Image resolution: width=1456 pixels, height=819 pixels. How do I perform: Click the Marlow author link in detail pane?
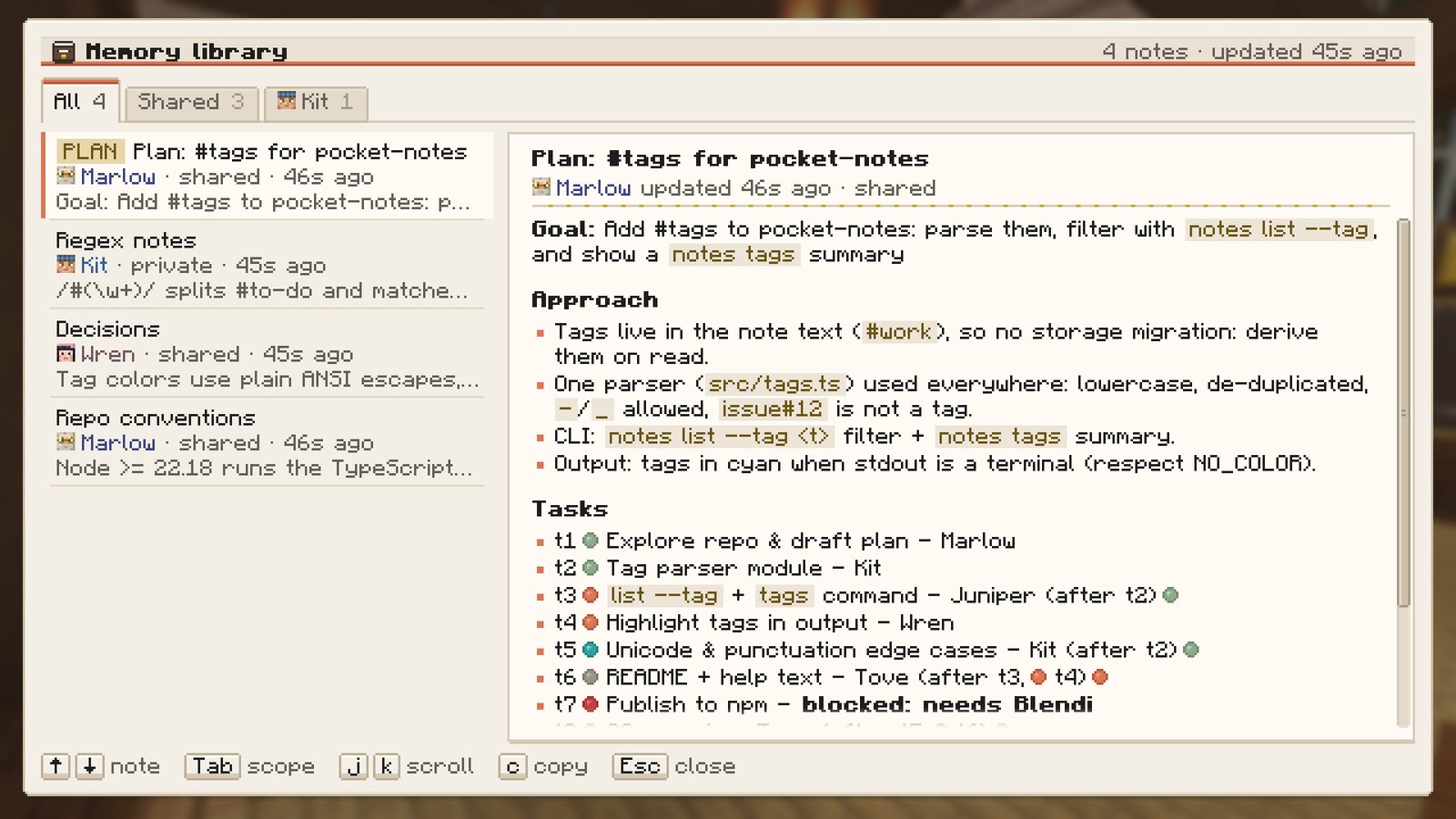pos(593,188)
